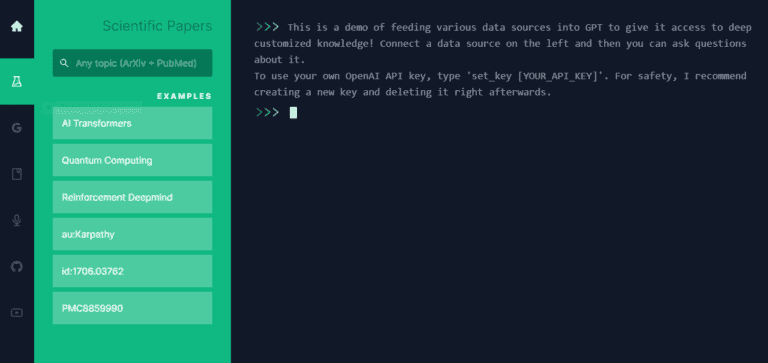Open the document file source icon
The height and width of the screenshot is (363, 768).
17,174
